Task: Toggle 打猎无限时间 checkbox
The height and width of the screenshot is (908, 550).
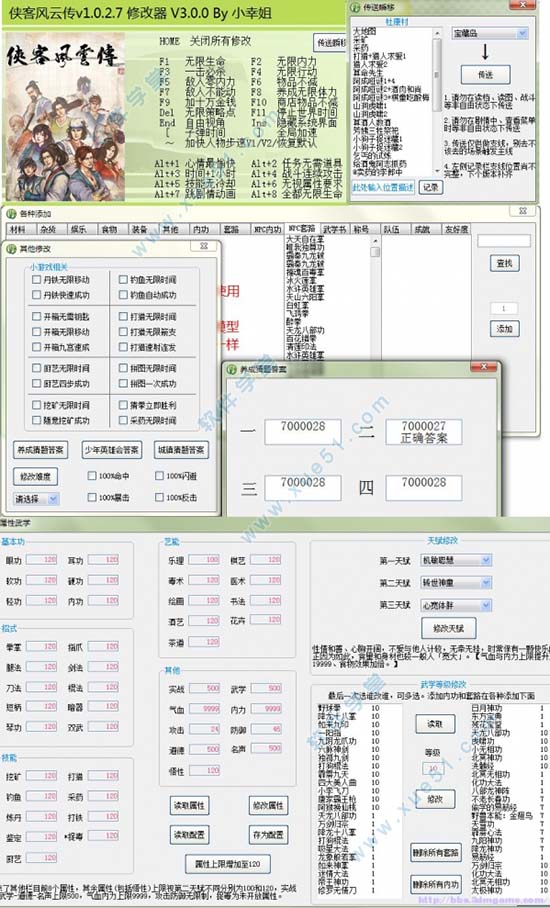Action: [123, 317]
